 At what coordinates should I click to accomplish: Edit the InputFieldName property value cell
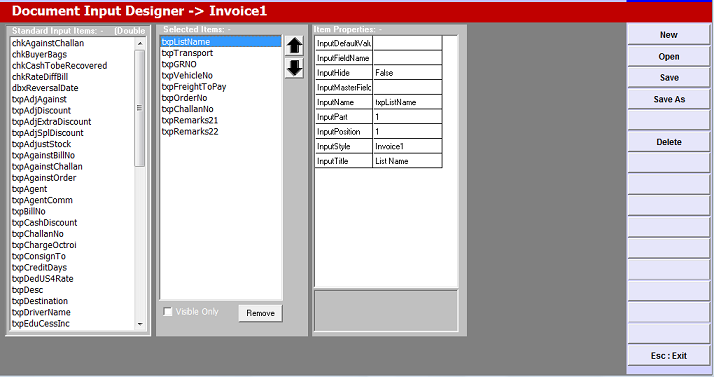[407, 58]
